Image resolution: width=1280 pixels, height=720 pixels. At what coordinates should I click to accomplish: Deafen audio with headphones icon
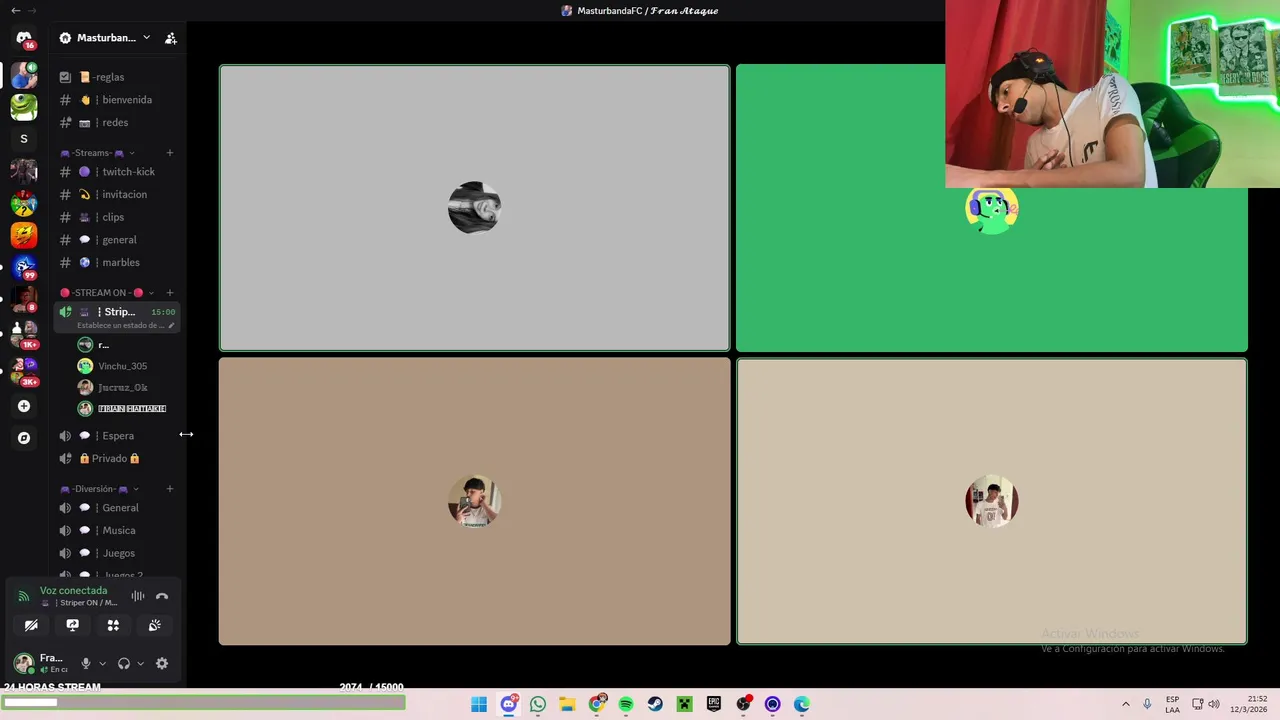[124, 663]
